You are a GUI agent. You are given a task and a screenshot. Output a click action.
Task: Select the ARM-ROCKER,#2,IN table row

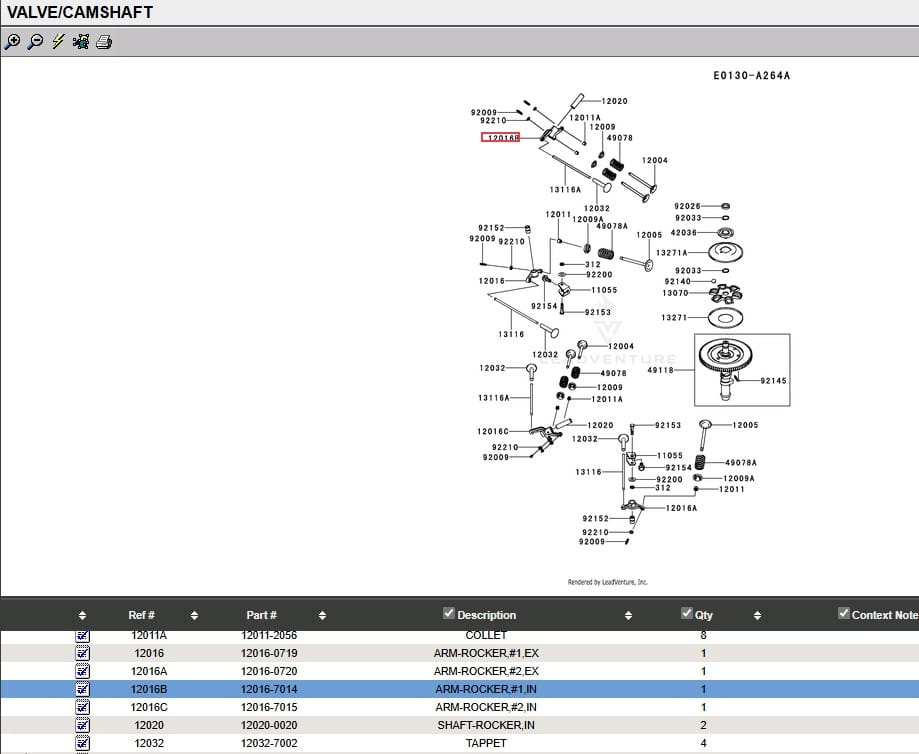click(486, 707)
